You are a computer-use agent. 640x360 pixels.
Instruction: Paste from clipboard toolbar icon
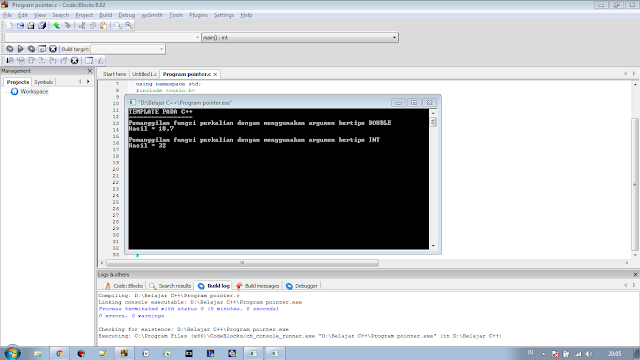(103, 26)
